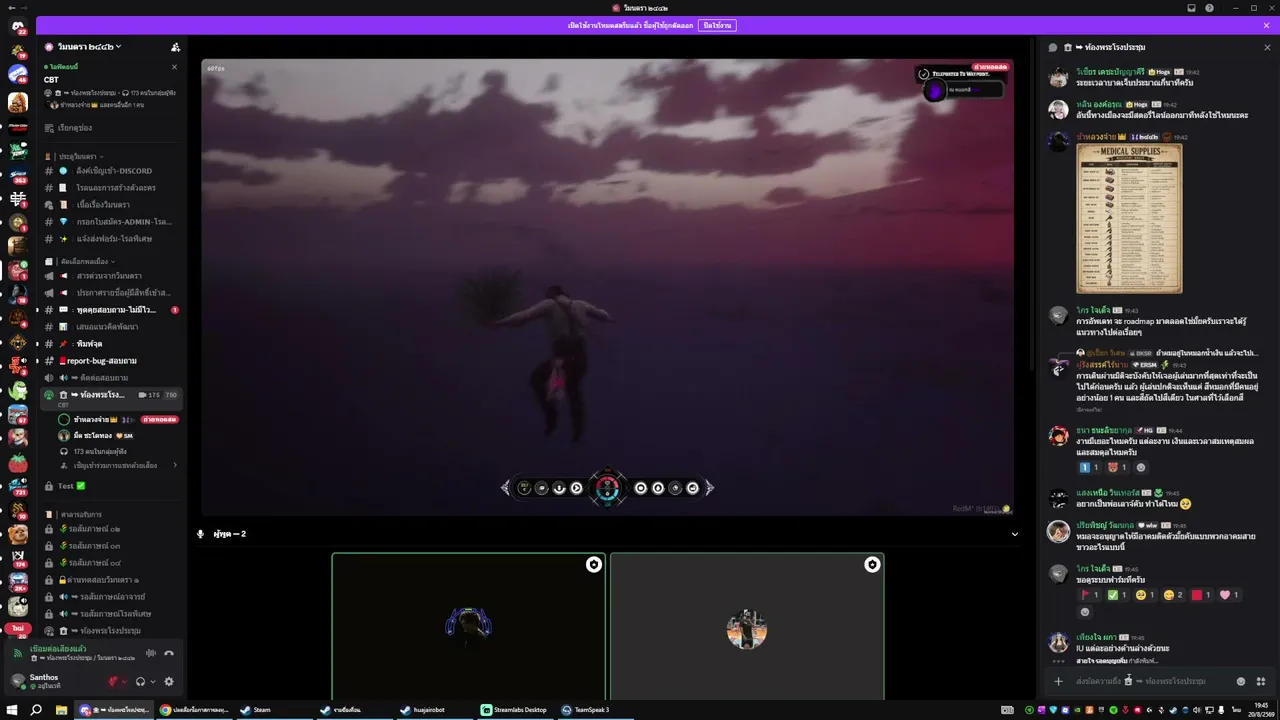
Task: Click the strawberry server icon in the server rail
Action: point(18,463)
